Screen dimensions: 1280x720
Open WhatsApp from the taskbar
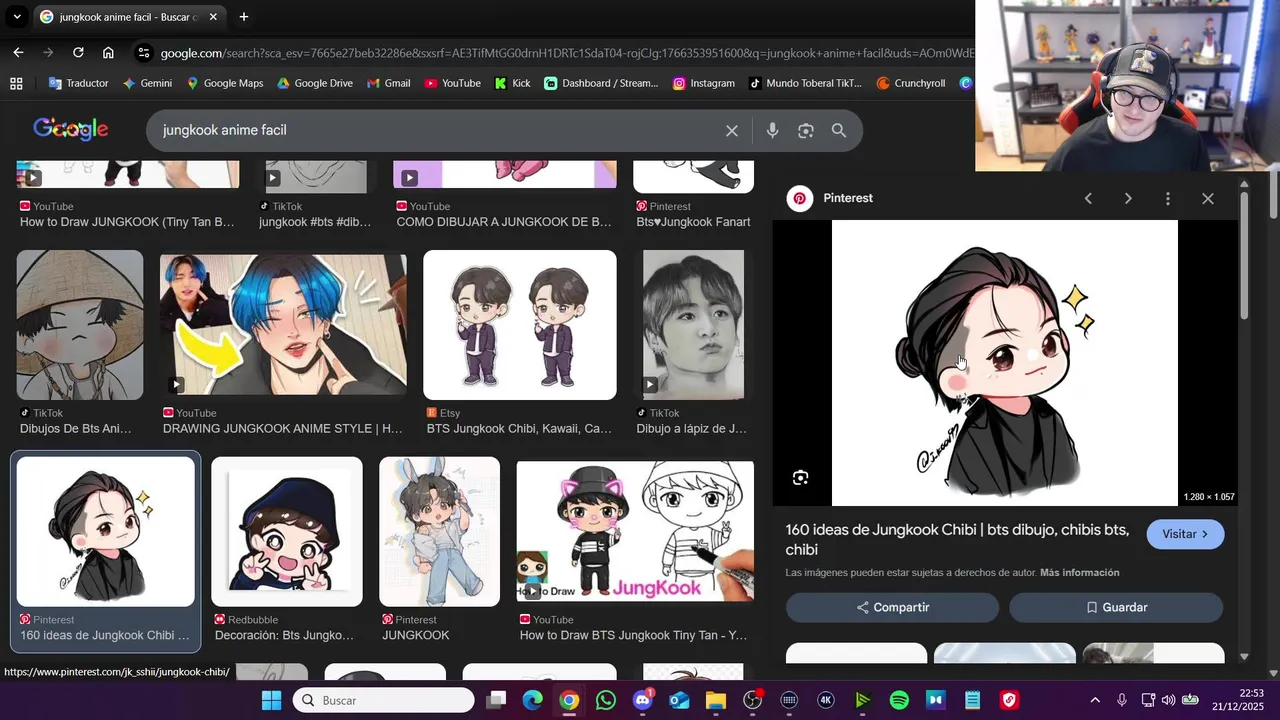click(606, 700)
